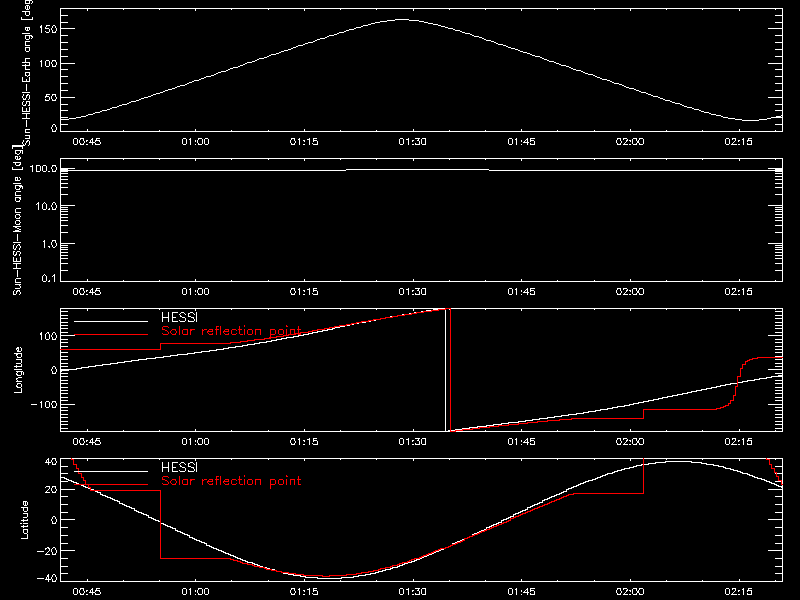The image size is (800, 600).
Task: Select red Solar reflection point legend in Latitude plot
Action: 231,481
